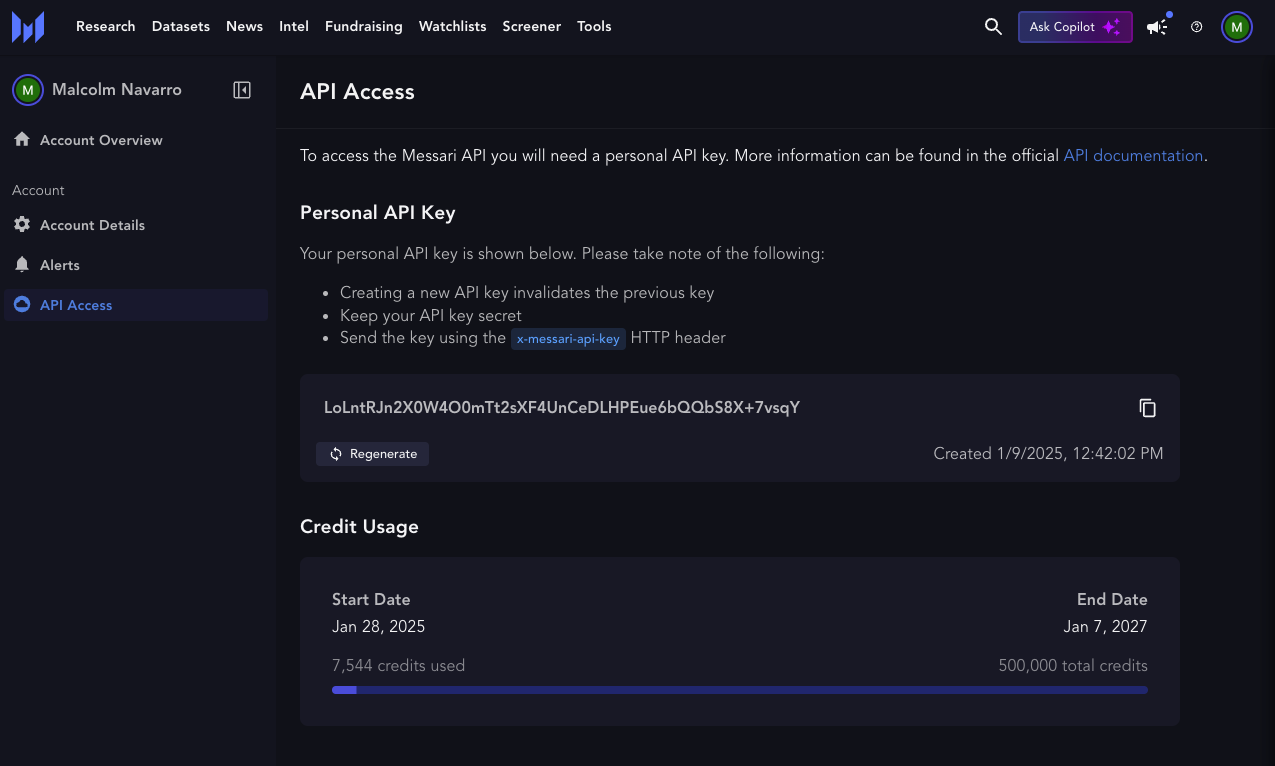Copy the API key to clipboard
1275x766 pixels.
[x=1147, y=408]
